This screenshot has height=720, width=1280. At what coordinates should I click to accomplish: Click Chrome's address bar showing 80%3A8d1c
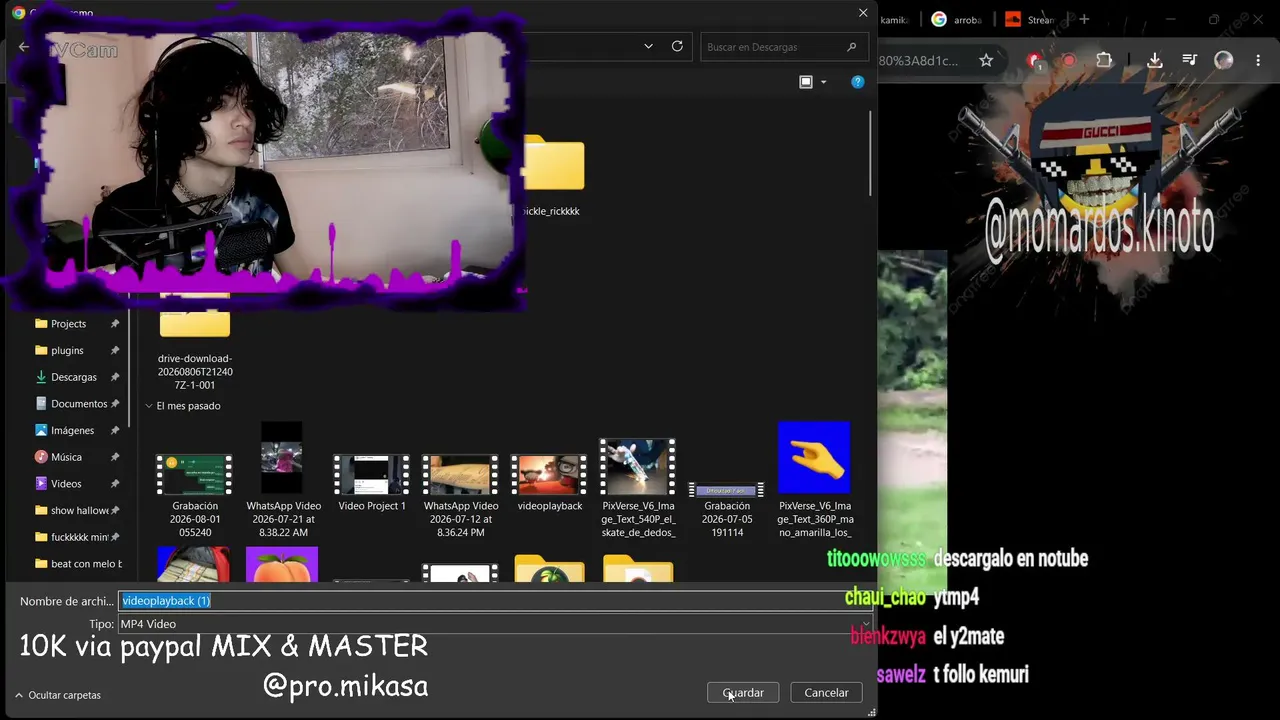[920, 60]
